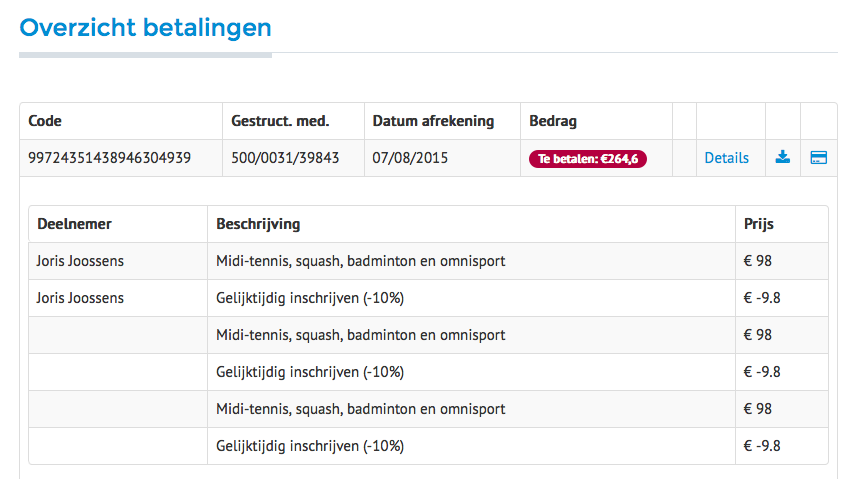Click the 'Gestruct. med.' column header
The height and width of the screenshot is (479, 854).
click(280, 121)
